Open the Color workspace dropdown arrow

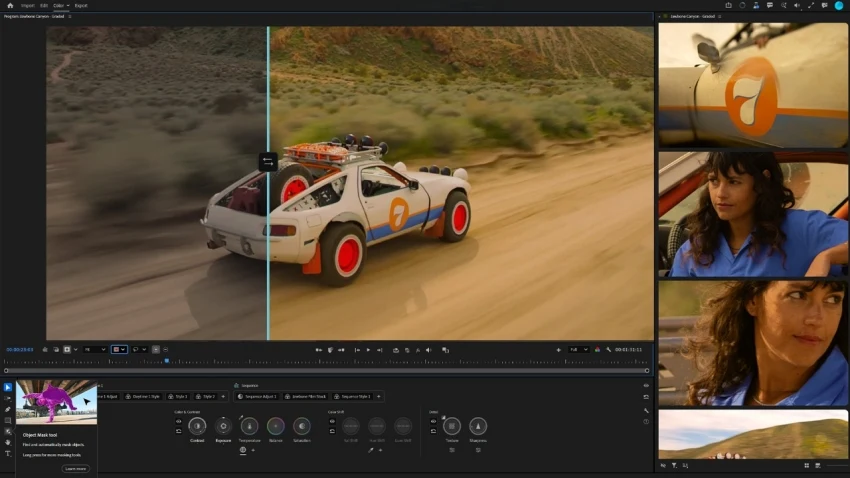68,5
